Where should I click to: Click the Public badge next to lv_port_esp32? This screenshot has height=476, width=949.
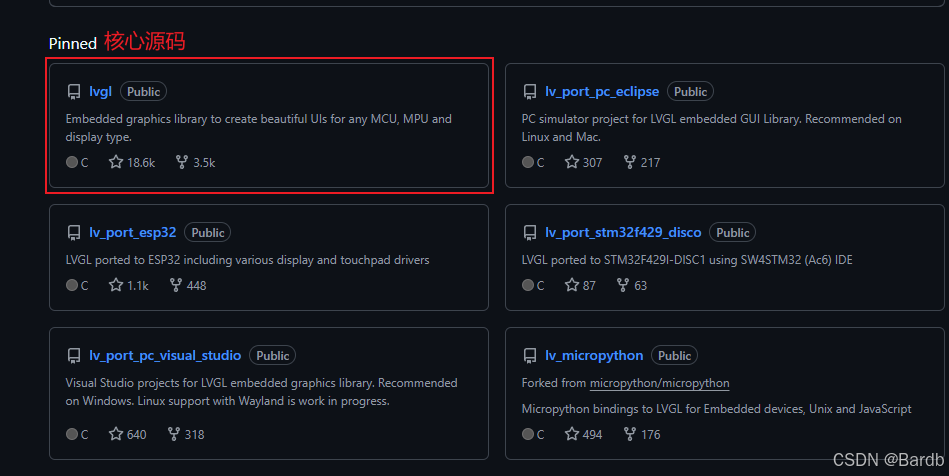tap(208, 233)
